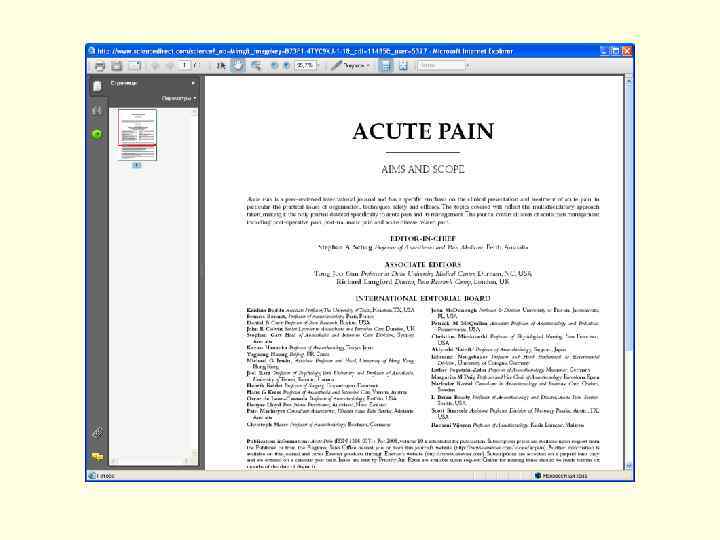The image size is (720, 540).
Task: Collapse the Pages panel header arrow
Action: click(x=193, y=83)
